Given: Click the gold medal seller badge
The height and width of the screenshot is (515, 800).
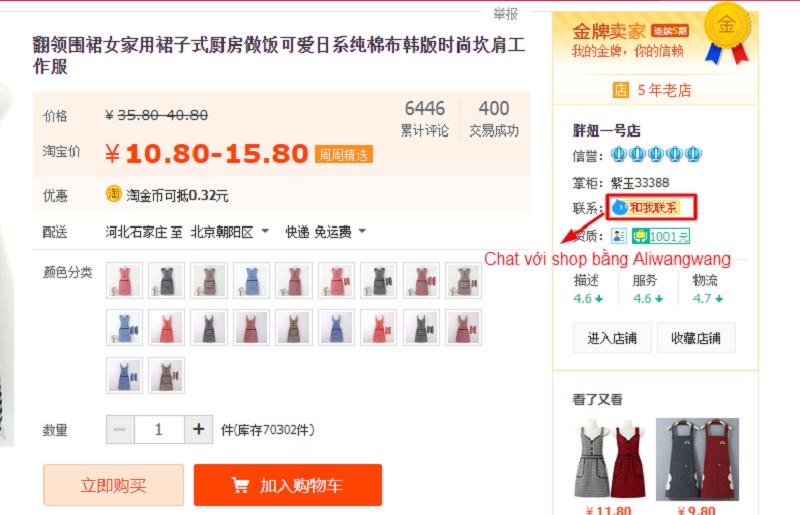Looking at the screenshot, I should coord(727,33).
